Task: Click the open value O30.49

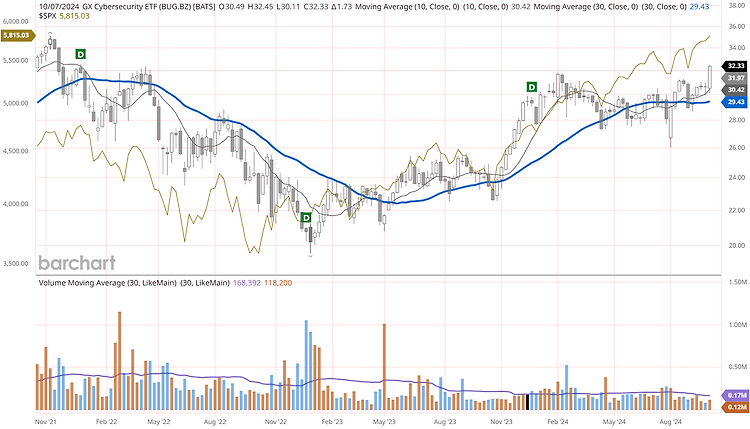Action: tap(232, 7)
